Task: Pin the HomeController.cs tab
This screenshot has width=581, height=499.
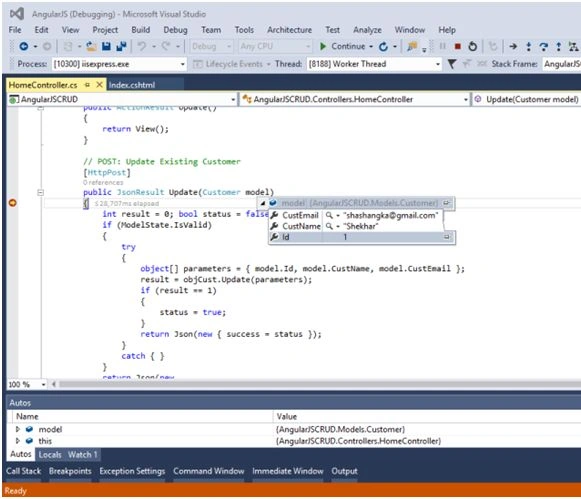Action: coord(87,85)
